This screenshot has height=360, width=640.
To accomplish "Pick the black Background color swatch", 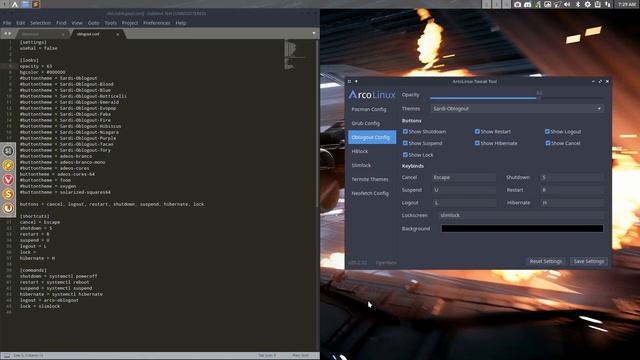I will [522, 229].
